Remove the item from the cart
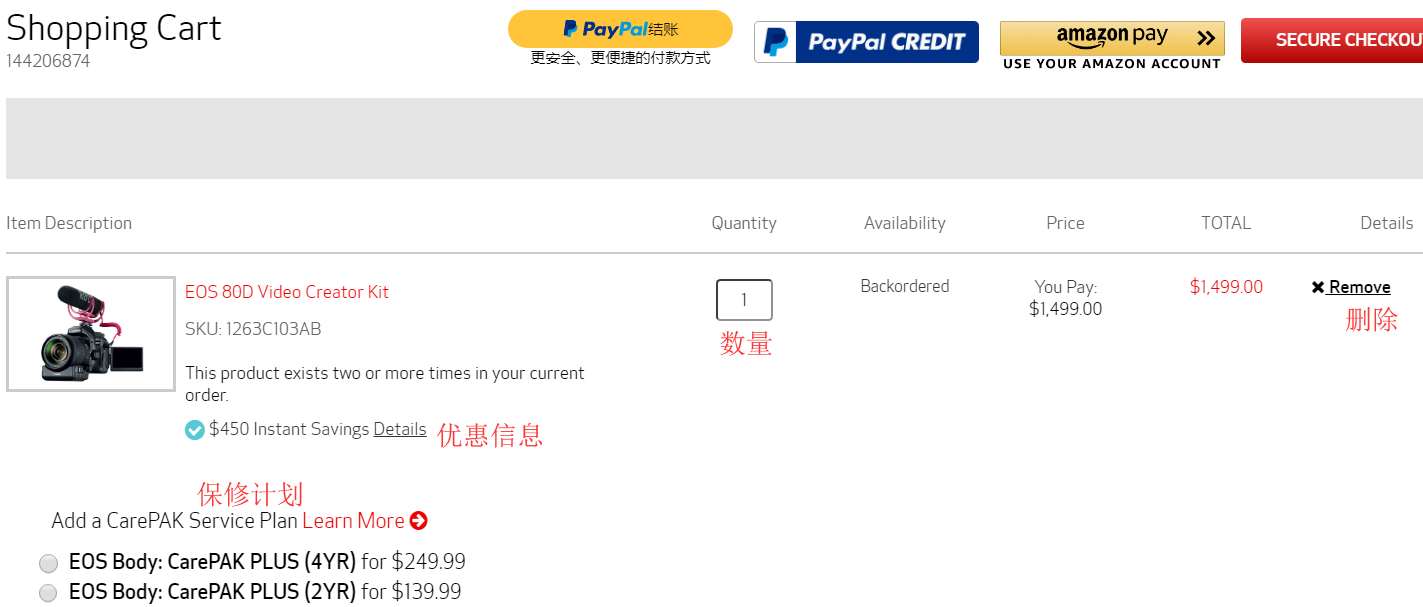The image size is (1423, 607). point(1358,288)
